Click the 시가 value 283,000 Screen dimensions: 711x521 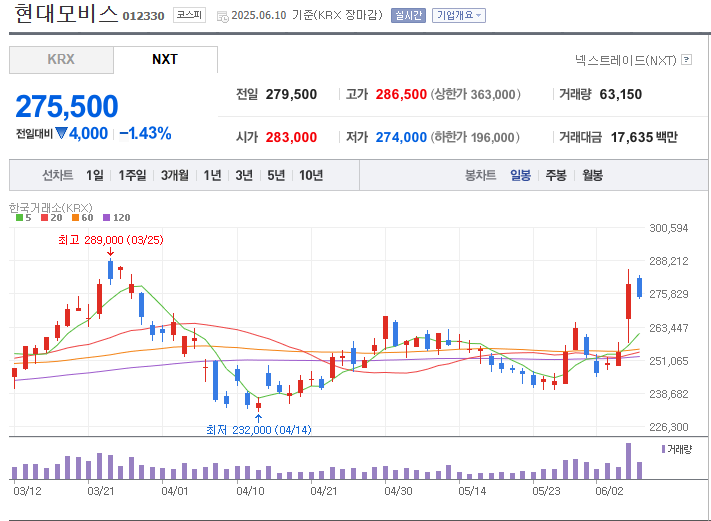coord(291,137)
